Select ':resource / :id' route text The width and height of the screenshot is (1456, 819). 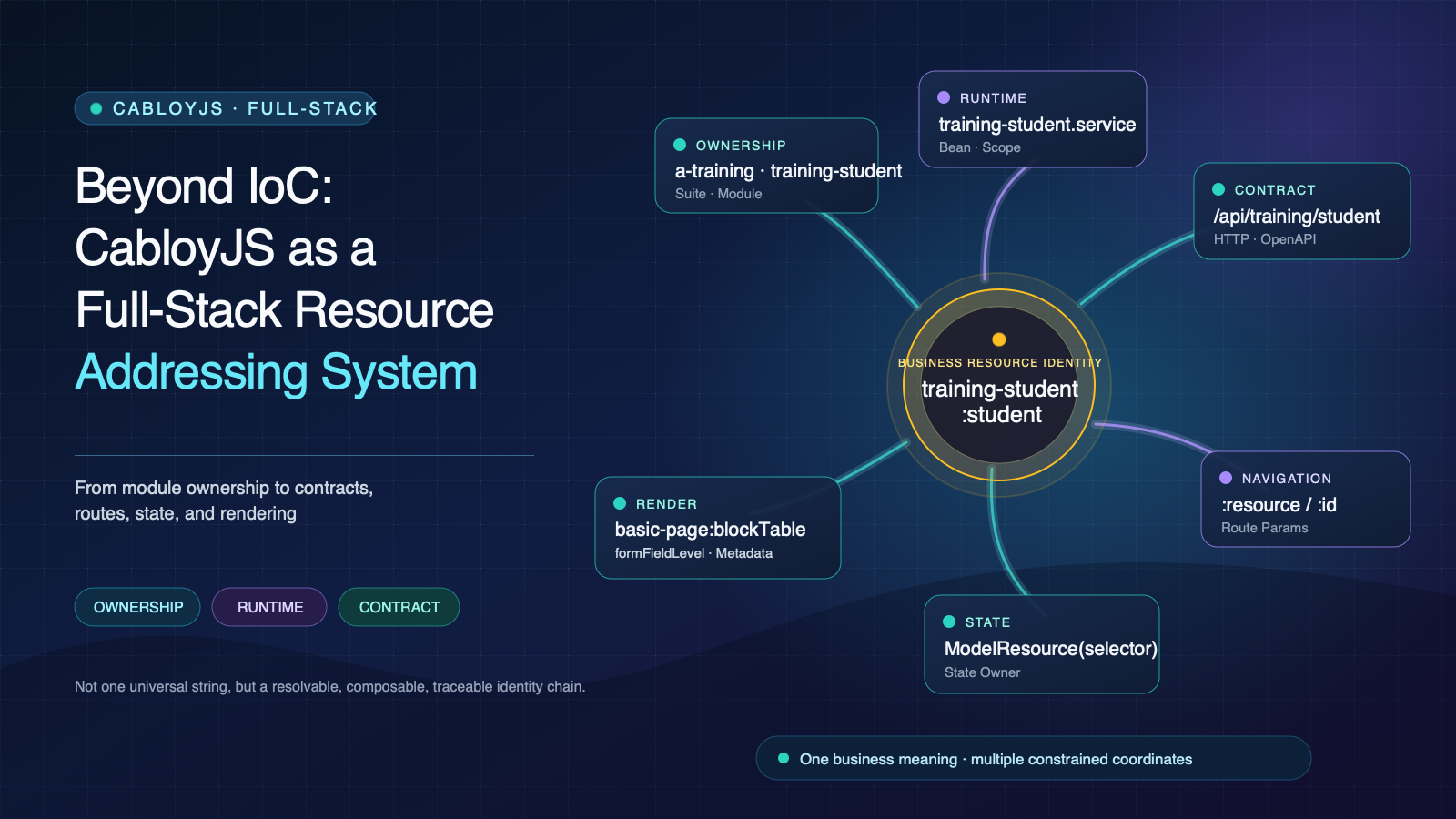point(1279,505)
